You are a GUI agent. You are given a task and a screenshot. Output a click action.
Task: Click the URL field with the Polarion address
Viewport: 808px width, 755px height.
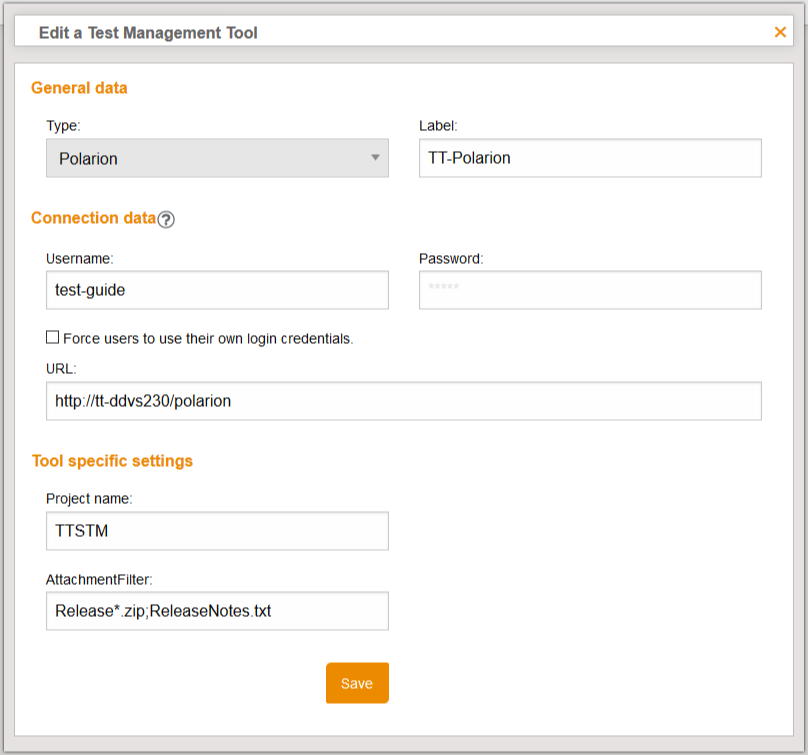(x=404, y=401)
